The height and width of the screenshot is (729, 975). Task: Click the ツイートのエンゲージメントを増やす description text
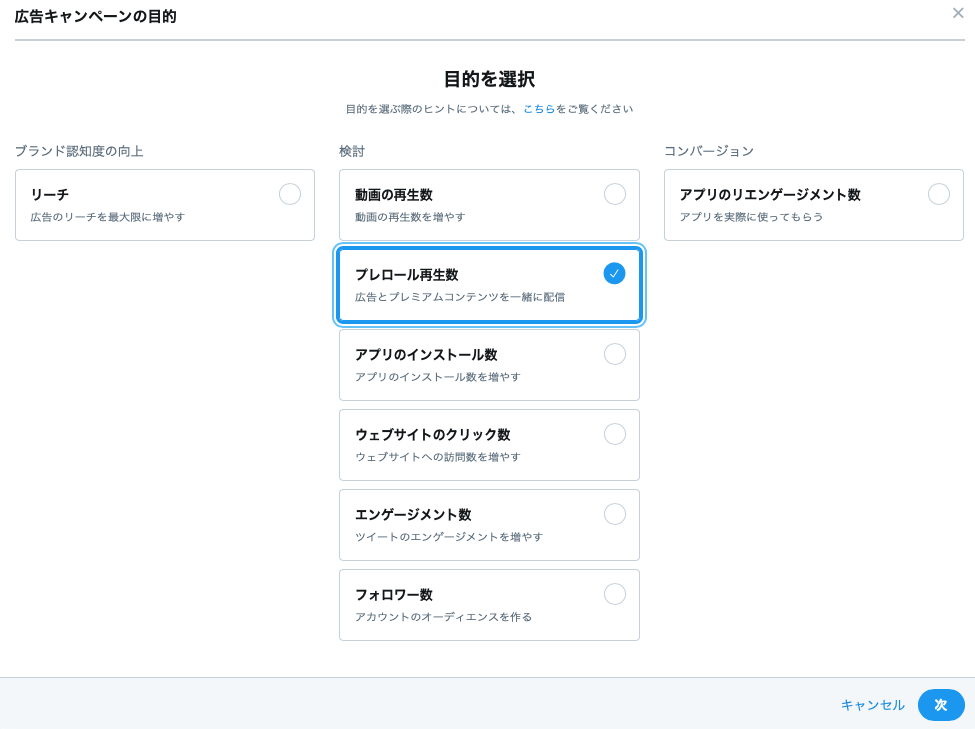pyautogui.click(x=449, y=537)
